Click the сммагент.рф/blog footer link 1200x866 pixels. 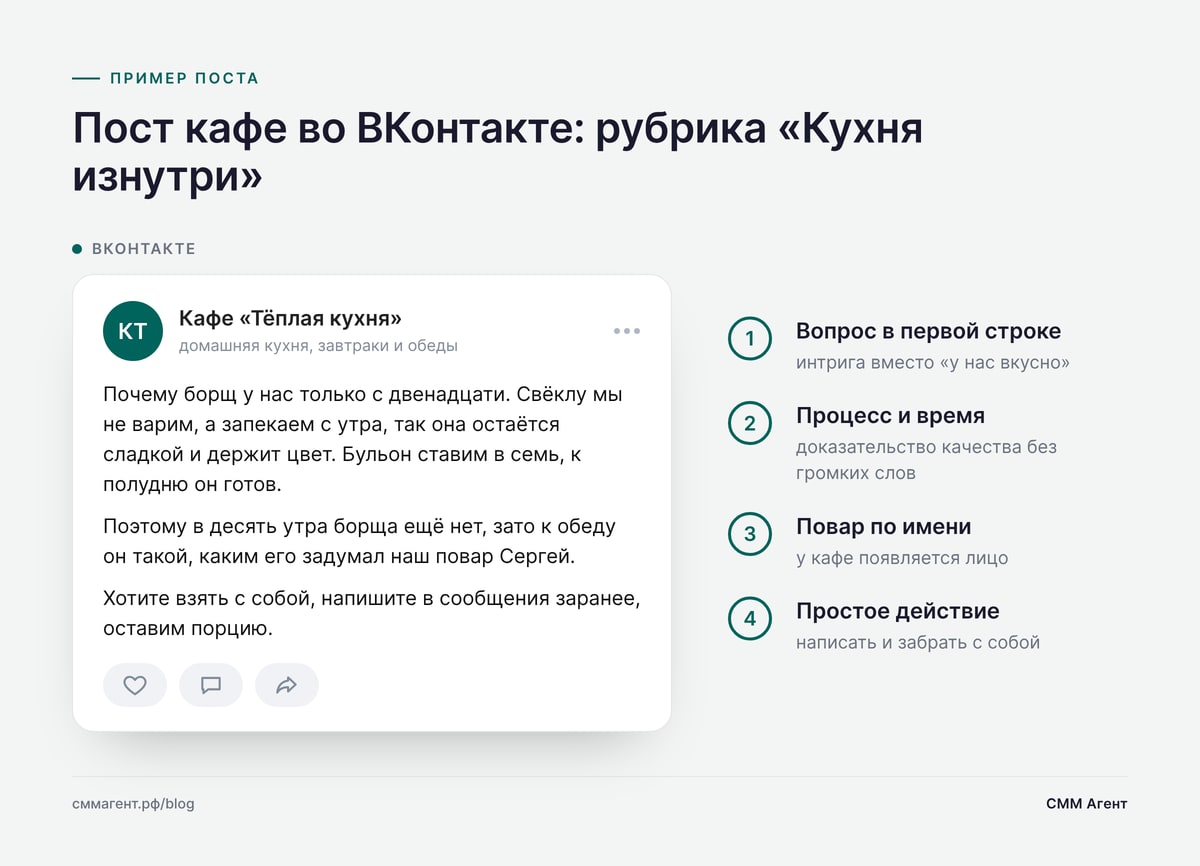134,804
